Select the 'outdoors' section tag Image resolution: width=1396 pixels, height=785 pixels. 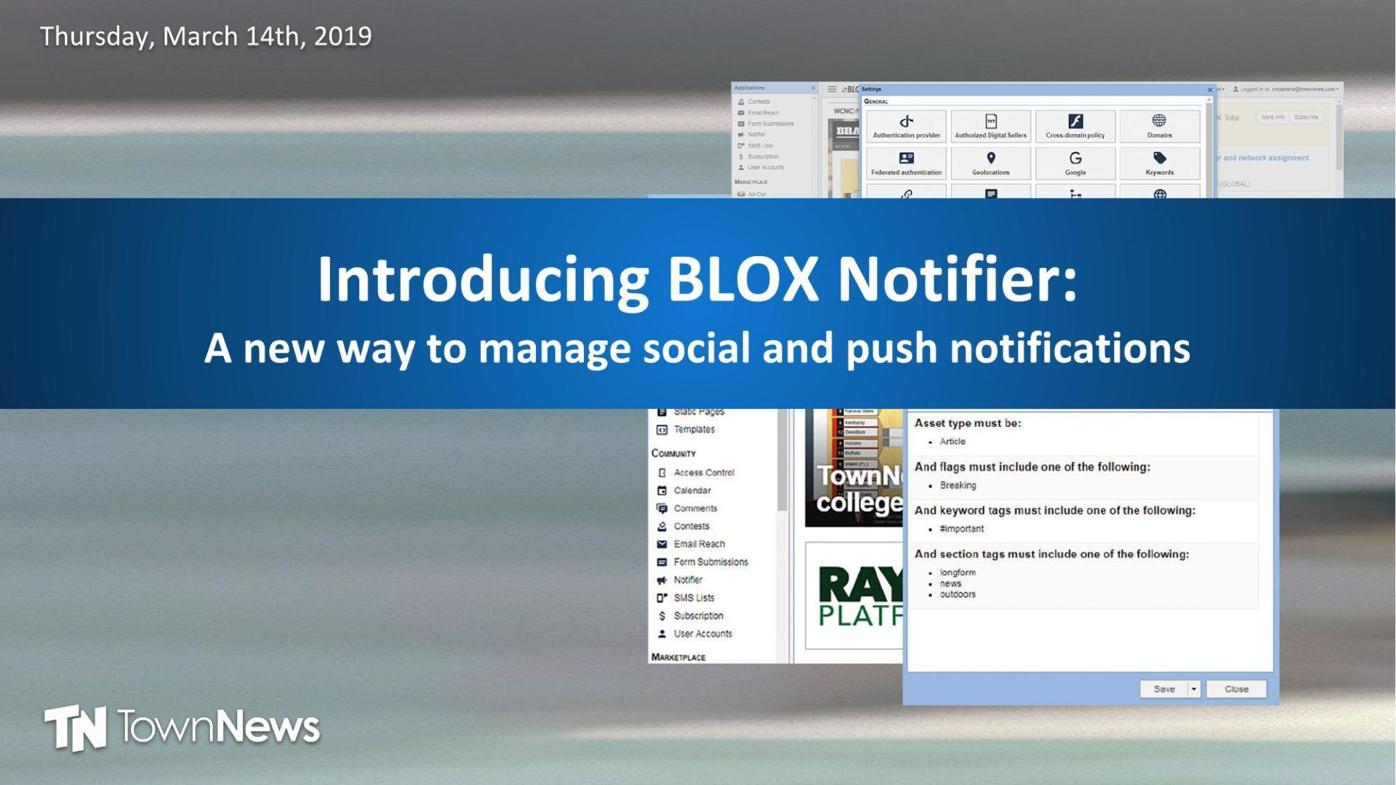click(x=957, y=595)
